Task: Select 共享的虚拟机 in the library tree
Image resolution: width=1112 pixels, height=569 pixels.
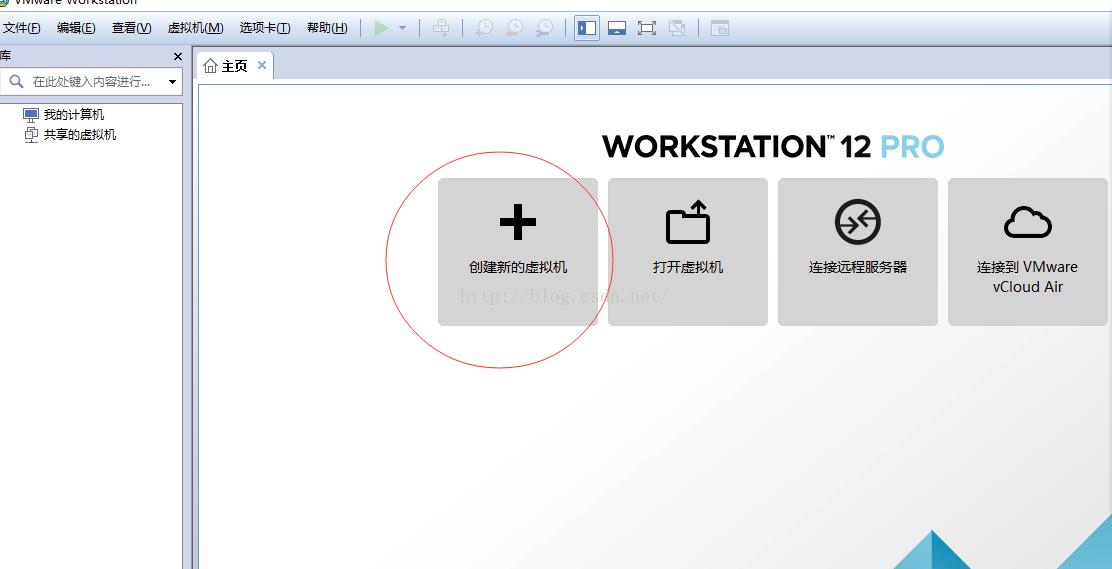Action: tap(80, 134)
